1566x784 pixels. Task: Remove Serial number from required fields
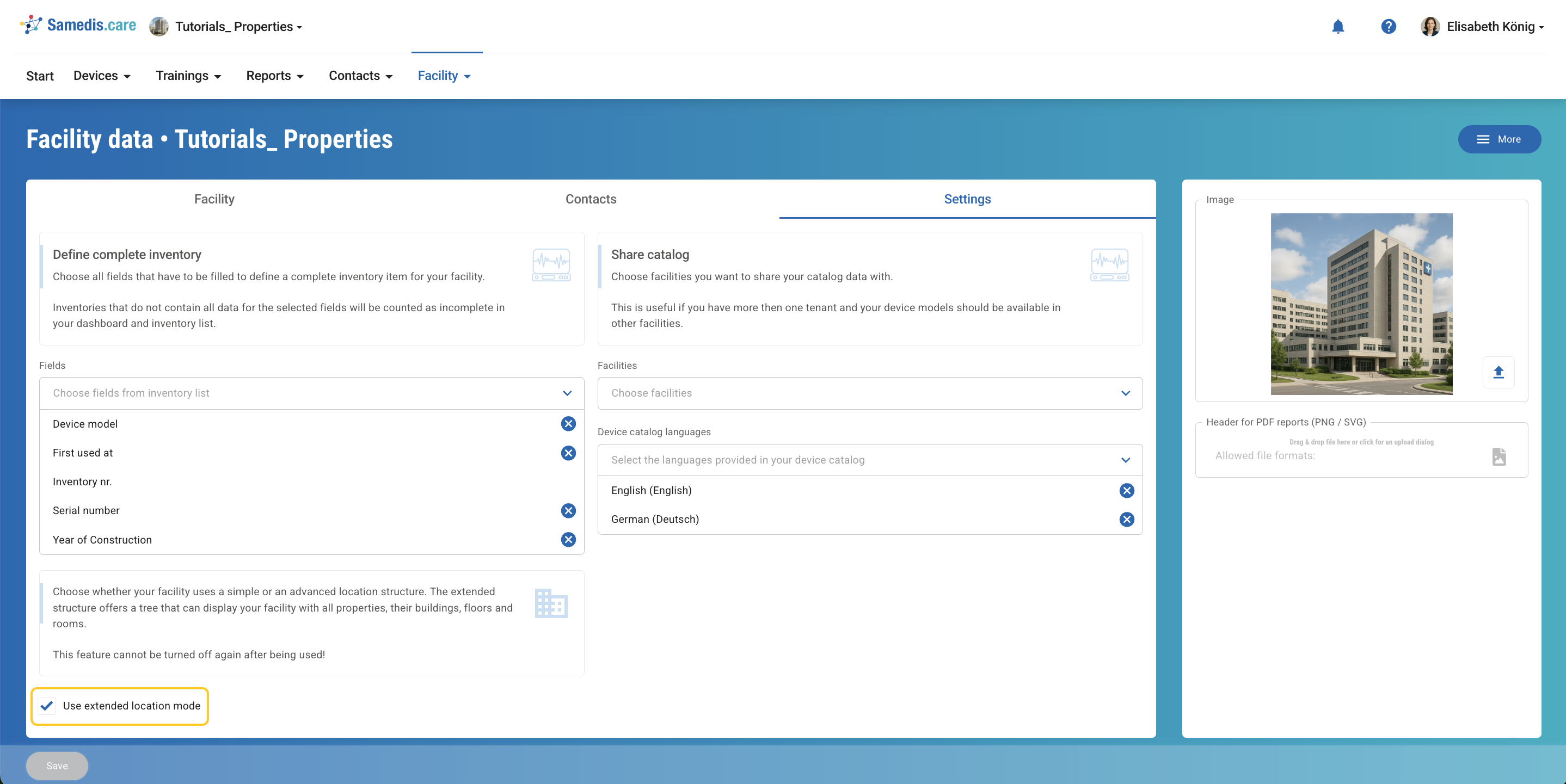tap(568, 510)
